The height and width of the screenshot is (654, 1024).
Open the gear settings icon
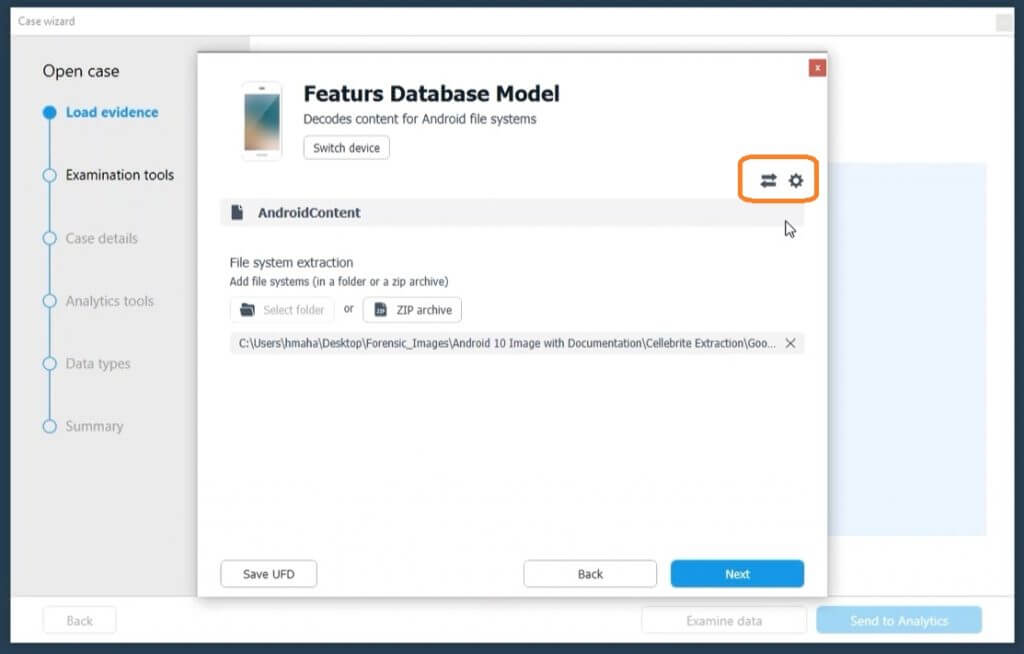tap(796, 181)
